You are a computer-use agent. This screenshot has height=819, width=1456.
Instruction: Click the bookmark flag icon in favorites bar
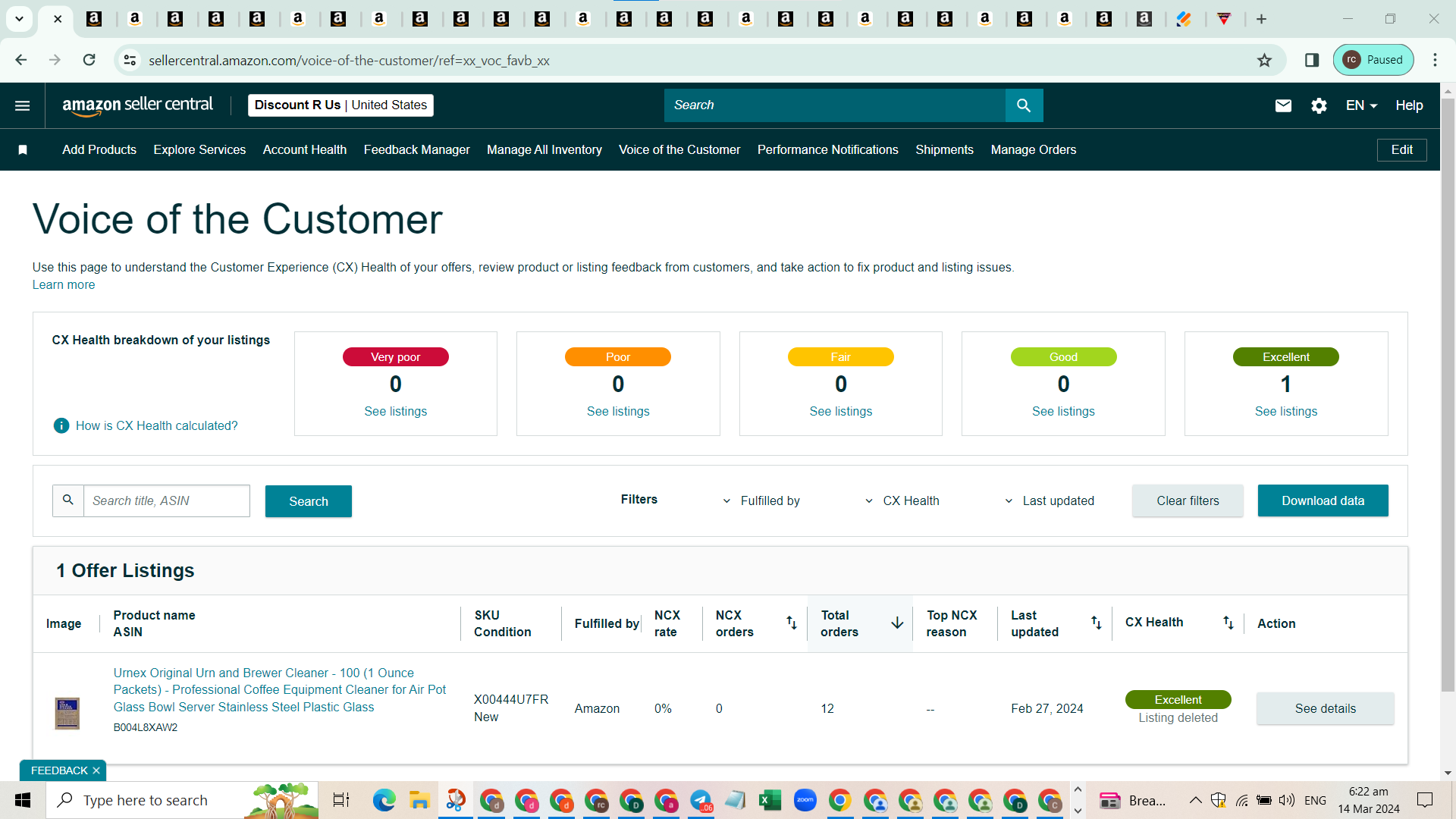click(x=23, y=150)
